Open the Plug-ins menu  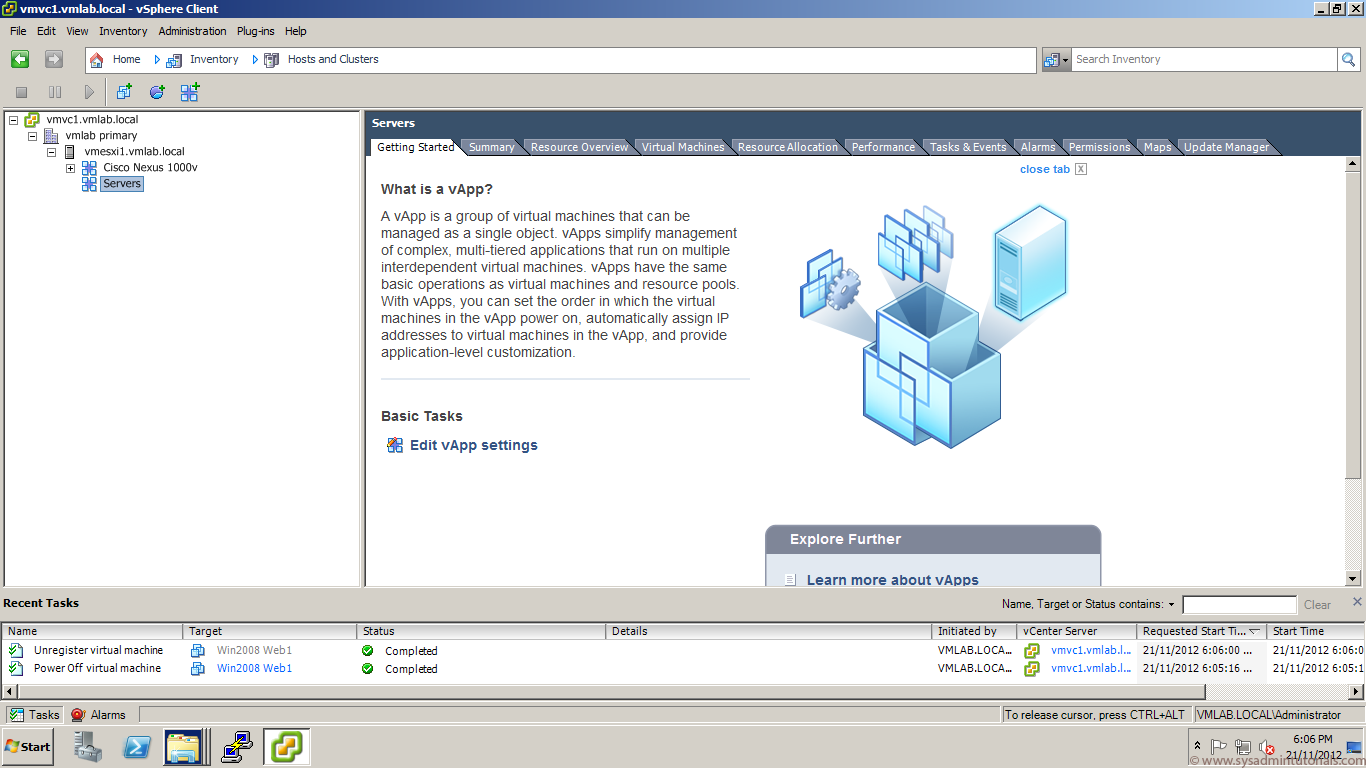pyautogui.click(x=256, y=31)
